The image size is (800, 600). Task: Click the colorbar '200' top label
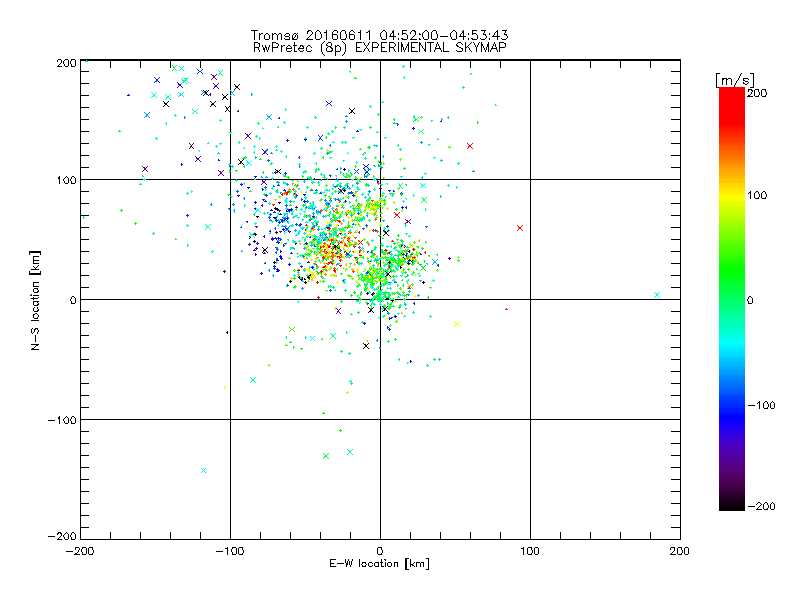point(757,93)
